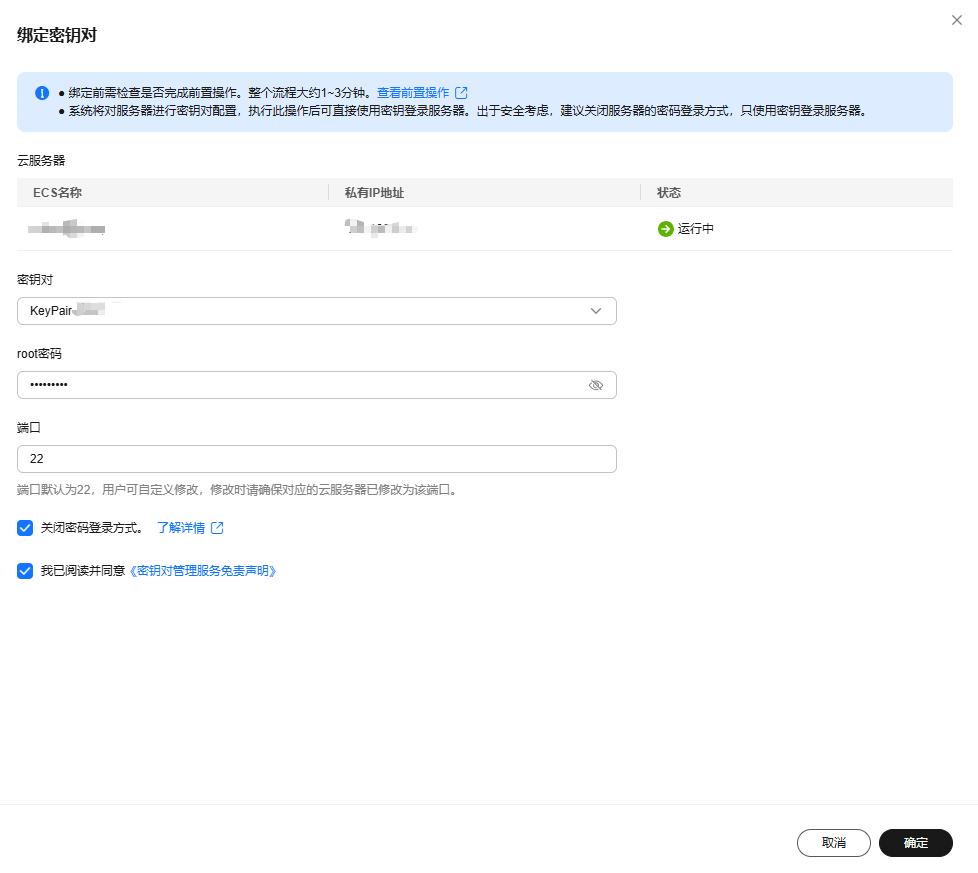Click the blue info icon in the notice banner
The width and height of the screenshot is (978, 873).
[x=42, y=93]
